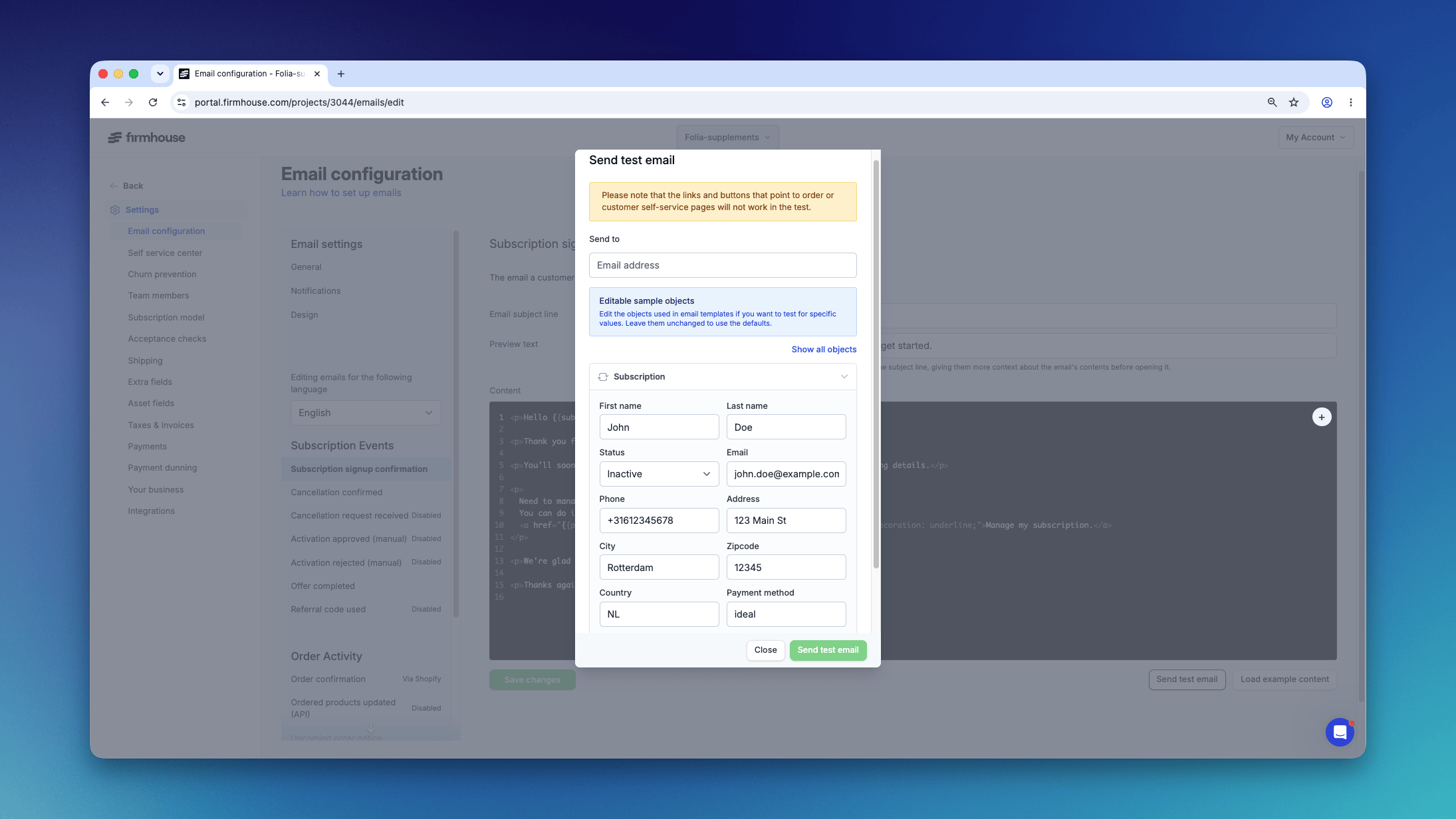This screenshot has width=1456, height=819.
Task: Click the green Send test email button
Action: [x=828, y=650]
